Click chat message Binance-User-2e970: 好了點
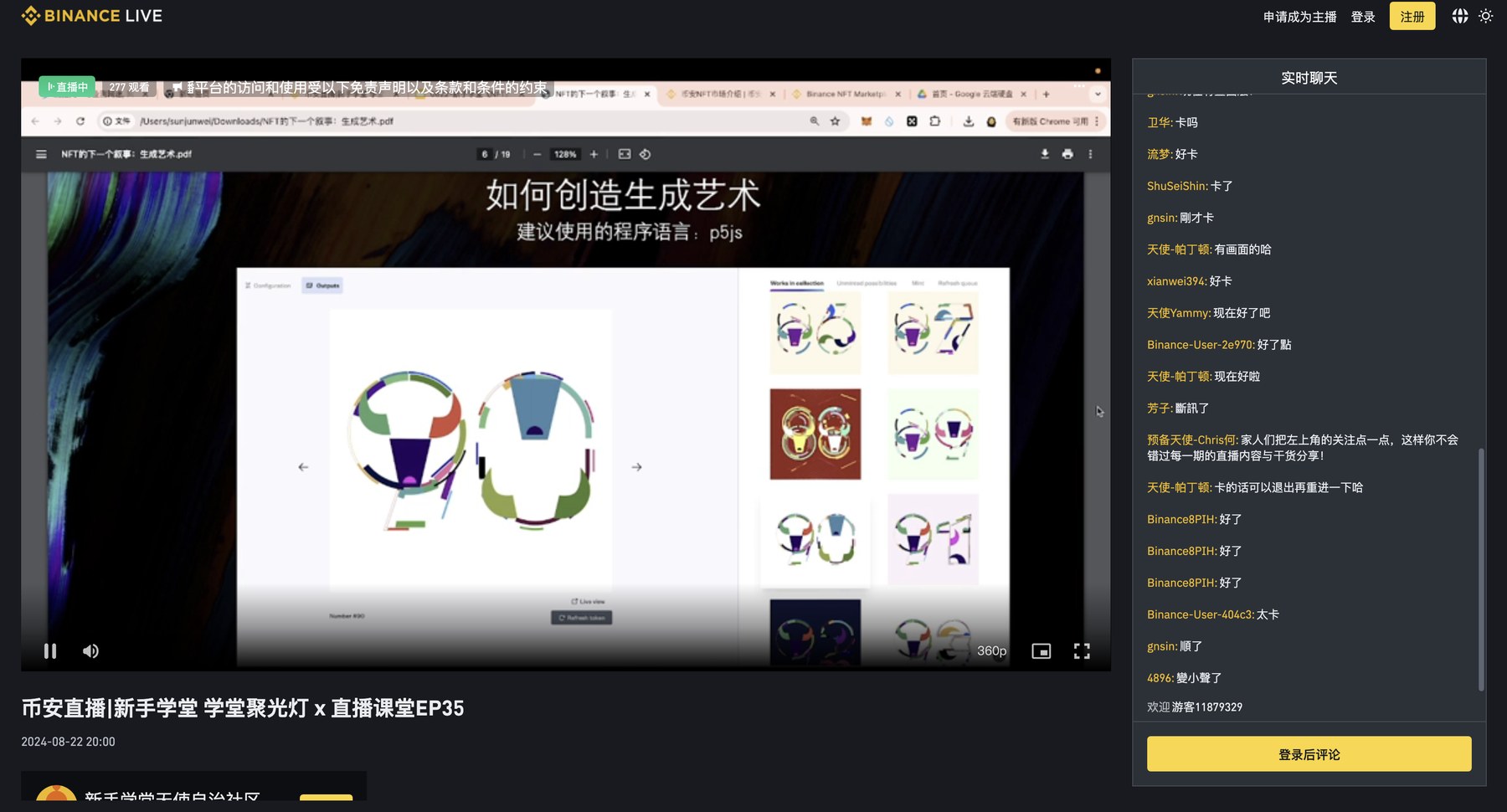Viewport: 1507px width, 812px height. point(1219,345)
